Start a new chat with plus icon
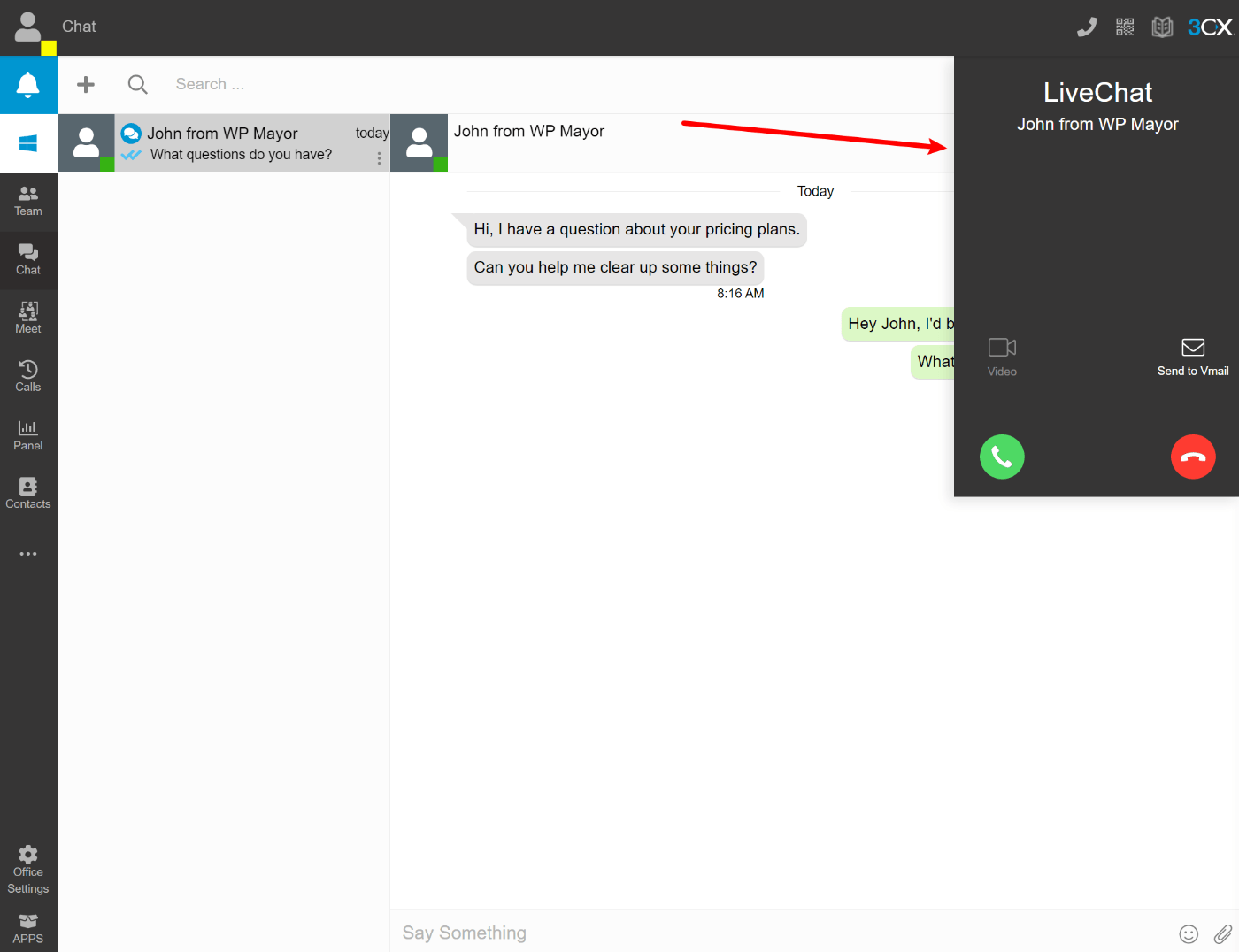The height and width of the screenshot is (952, 1239). (x=86, y=84)
